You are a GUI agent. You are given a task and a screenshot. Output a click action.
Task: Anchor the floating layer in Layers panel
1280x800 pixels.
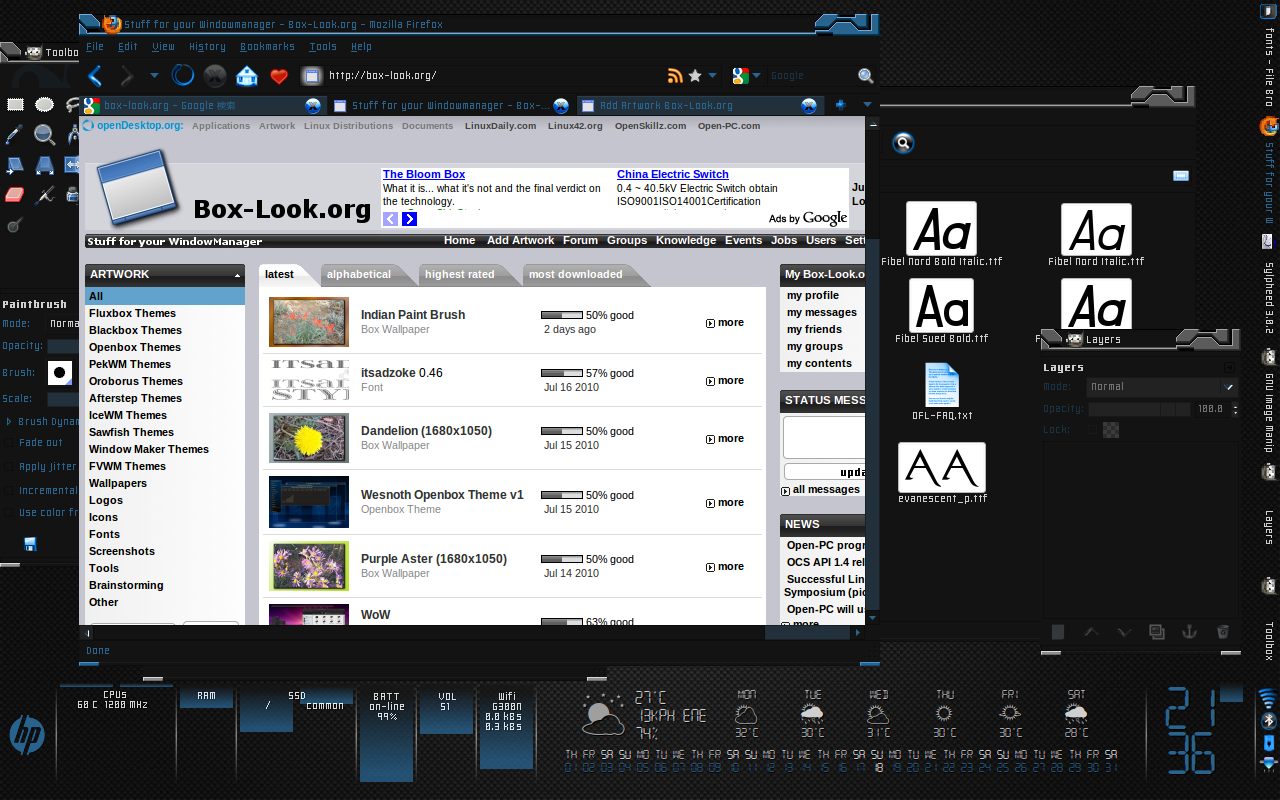(x=1190, y=631)
